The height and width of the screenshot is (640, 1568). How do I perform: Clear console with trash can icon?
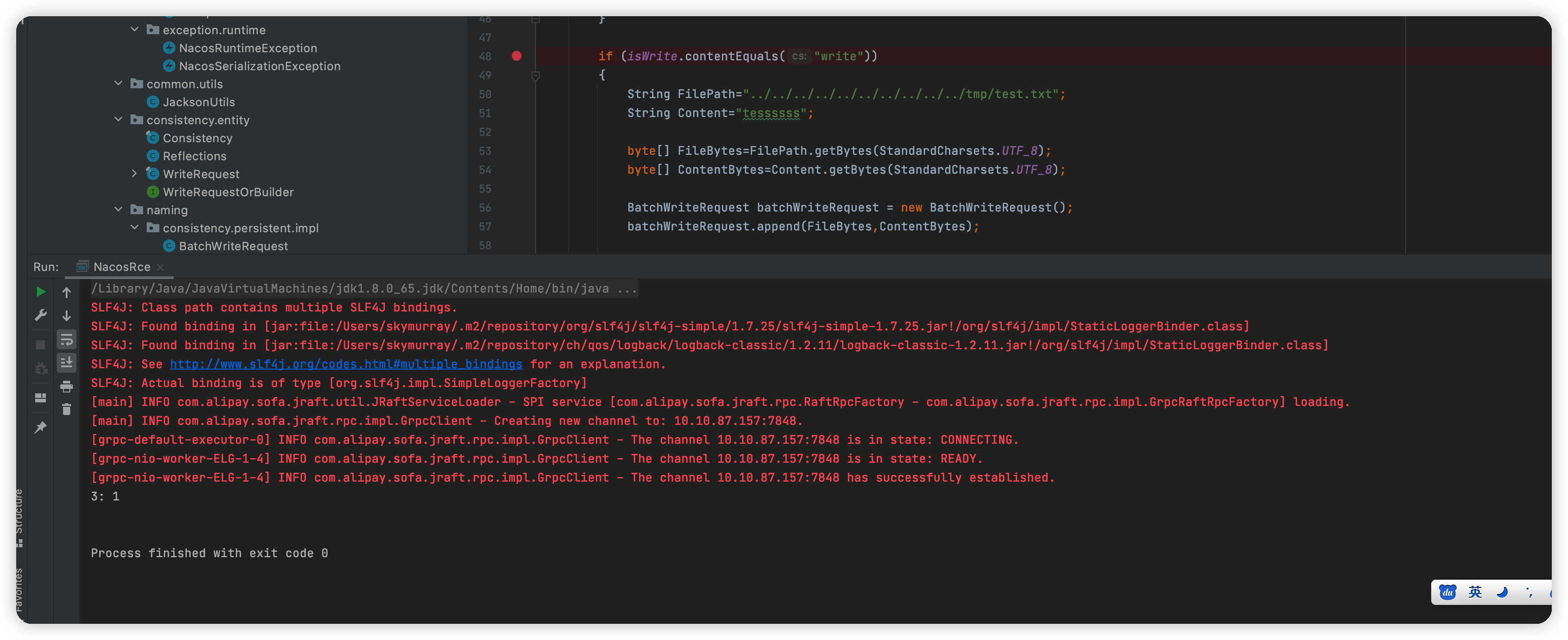pos(66,409)
